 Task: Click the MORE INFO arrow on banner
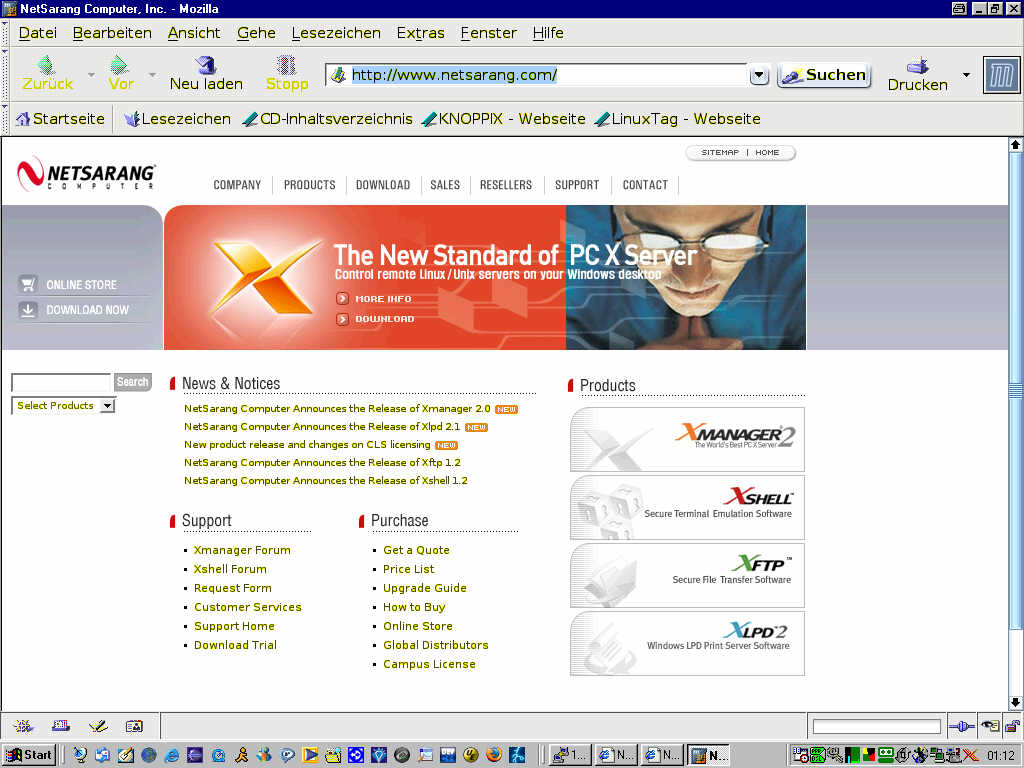pos(342,298)
